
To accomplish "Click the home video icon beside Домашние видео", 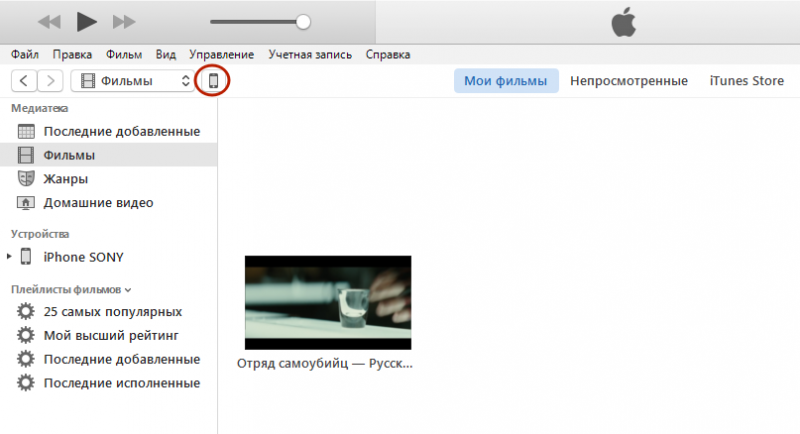I will [26, 202].
